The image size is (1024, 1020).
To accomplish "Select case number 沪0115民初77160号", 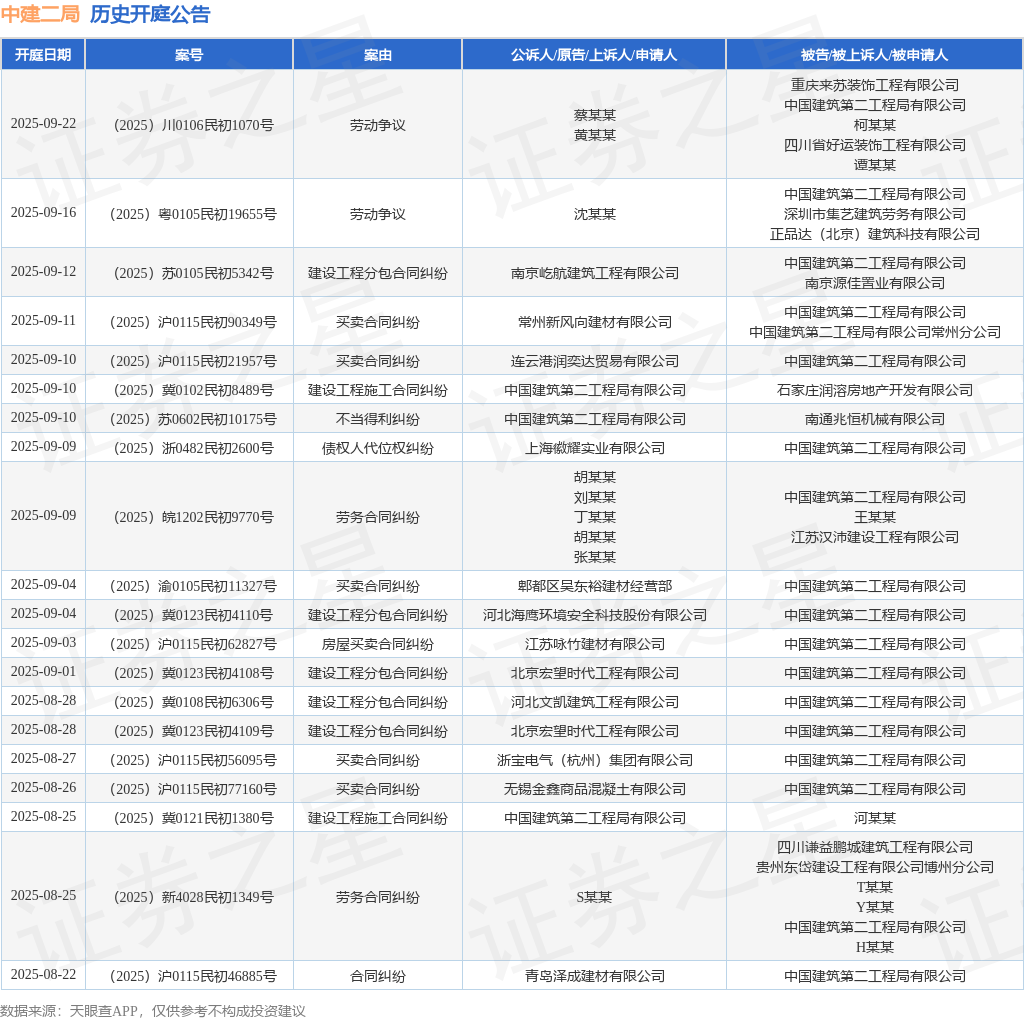I will click(193, 789).
